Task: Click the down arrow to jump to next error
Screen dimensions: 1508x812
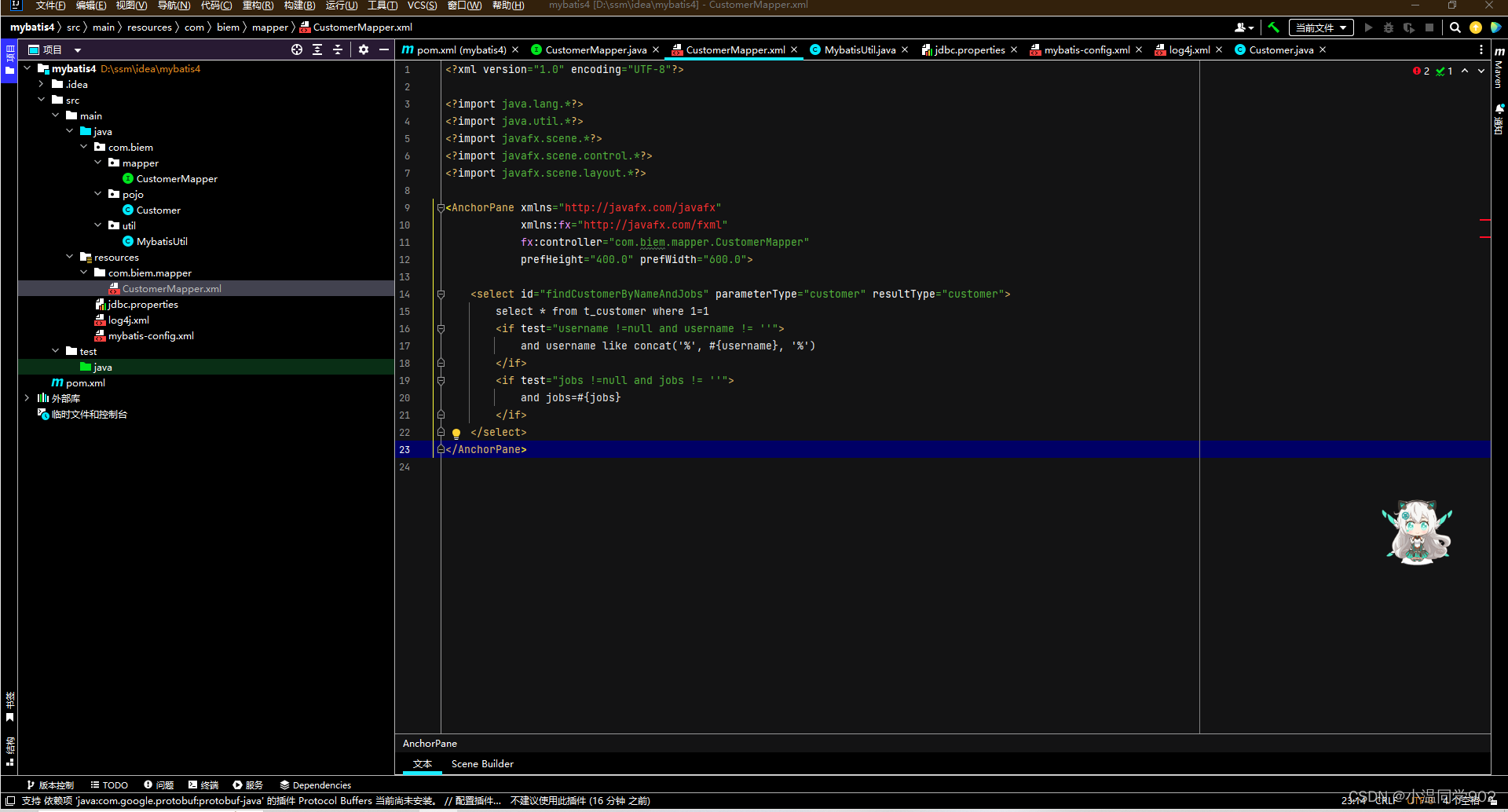Action: 1481,71
